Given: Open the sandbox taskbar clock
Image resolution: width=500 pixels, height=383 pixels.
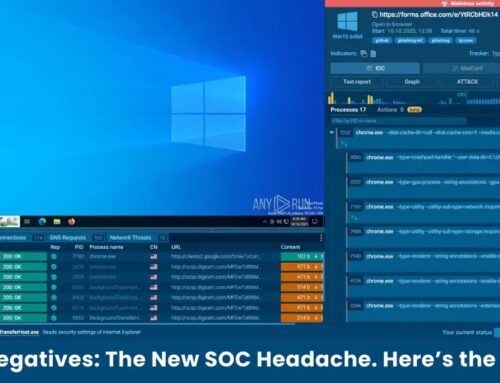Looking at the screenshot, I should [x=299, y=221].
